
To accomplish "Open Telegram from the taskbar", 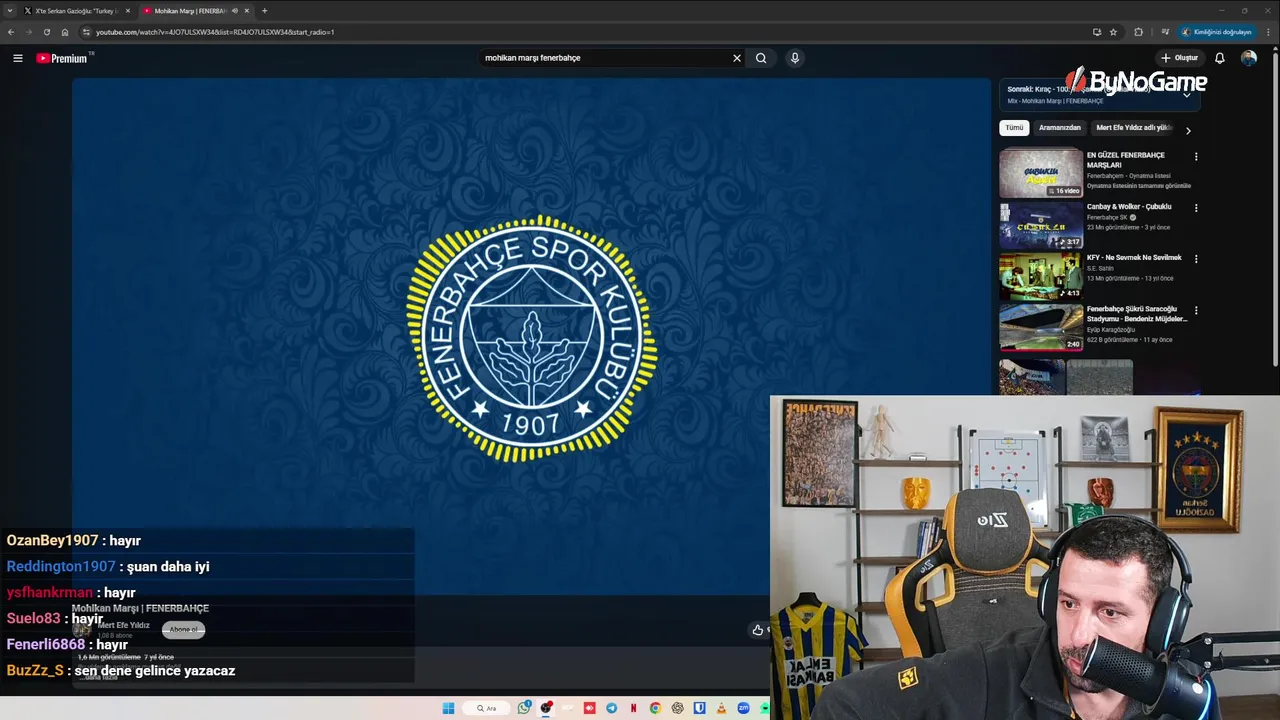I will pyautogui.click(x=611, y=708).
